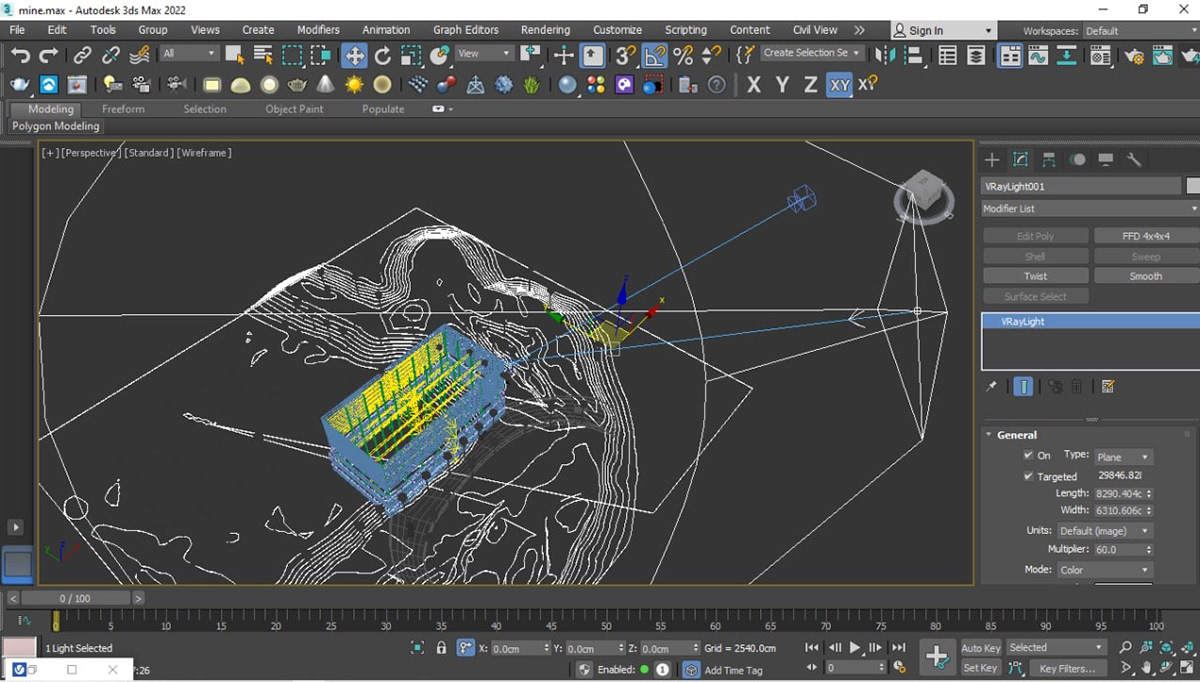Open the Rendering menu

[545, 29]
